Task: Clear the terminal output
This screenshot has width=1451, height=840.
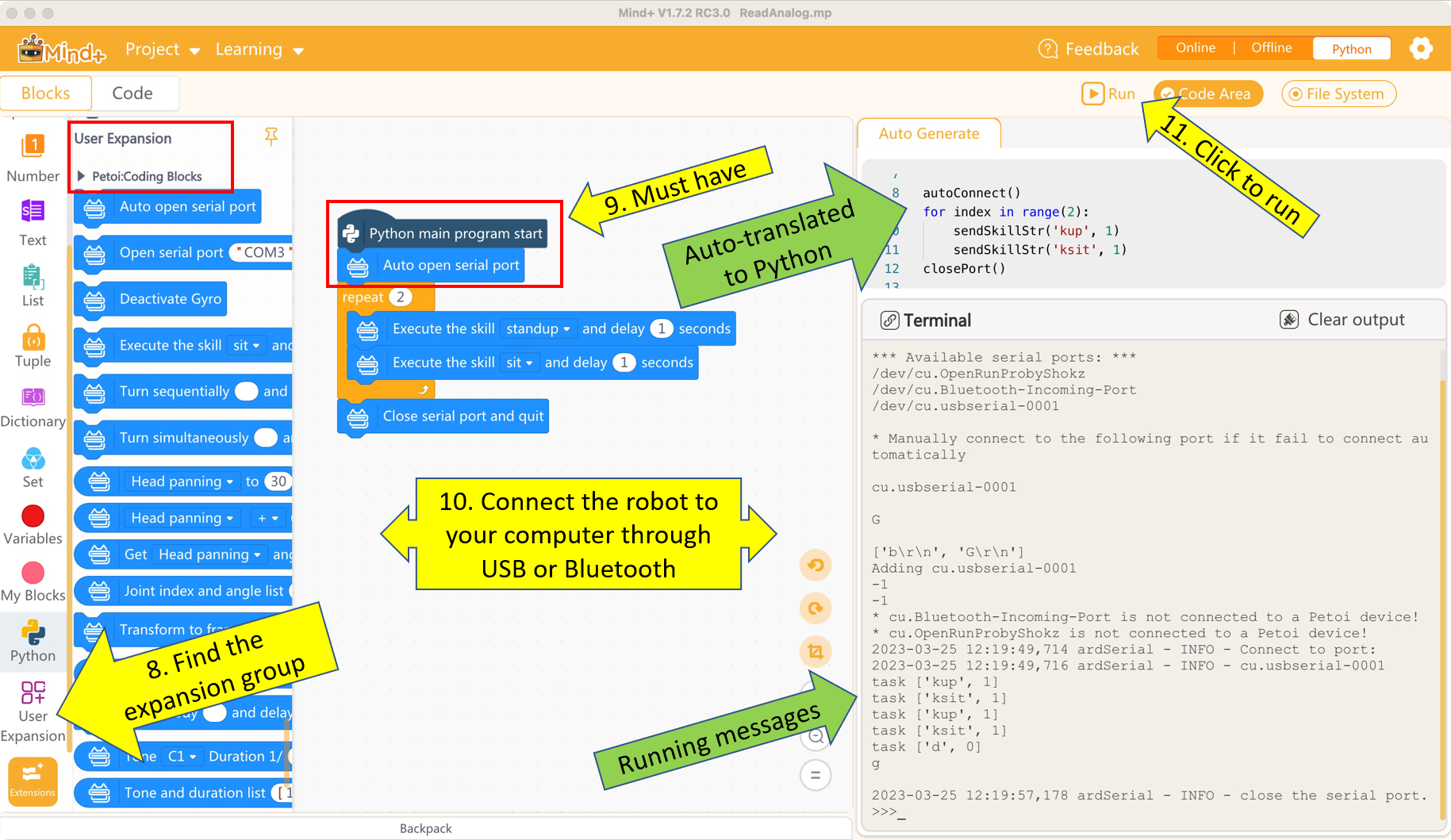Action: pyautogui.click(x=1342, y=320)
